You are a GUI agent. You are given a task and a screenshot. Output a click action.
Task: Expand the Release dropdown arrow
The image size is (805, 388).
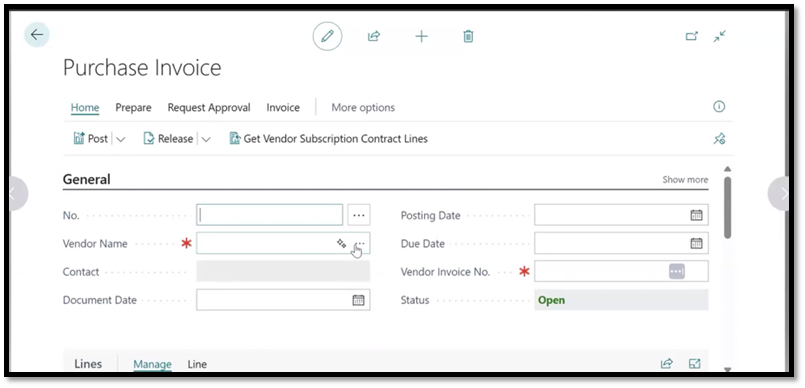point(206,139)
